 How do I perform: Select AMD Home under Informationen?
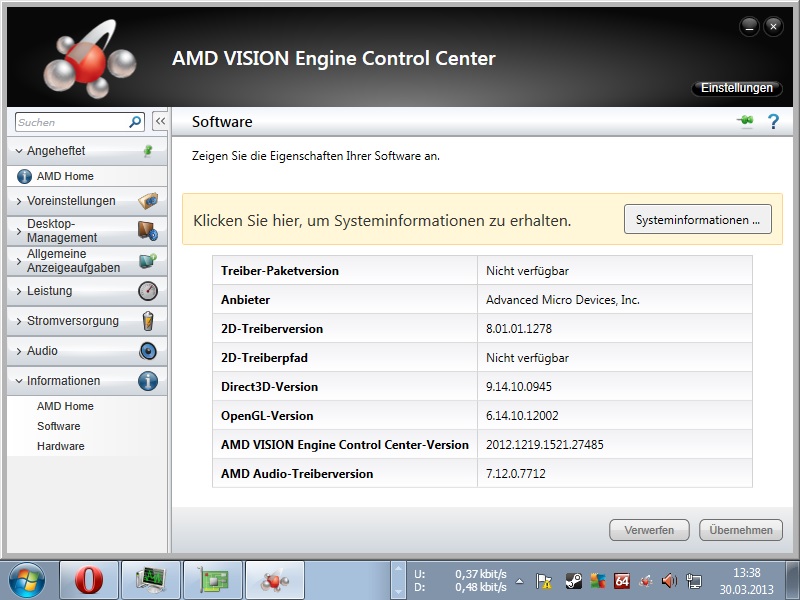coord(65,406)
